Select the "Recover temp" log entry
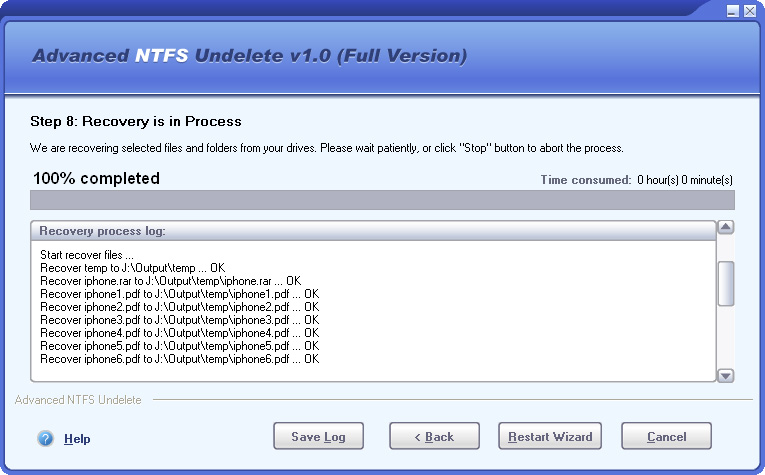Viewport: 765px width, 475px height. pyautogui.click(x=132, y=268)
